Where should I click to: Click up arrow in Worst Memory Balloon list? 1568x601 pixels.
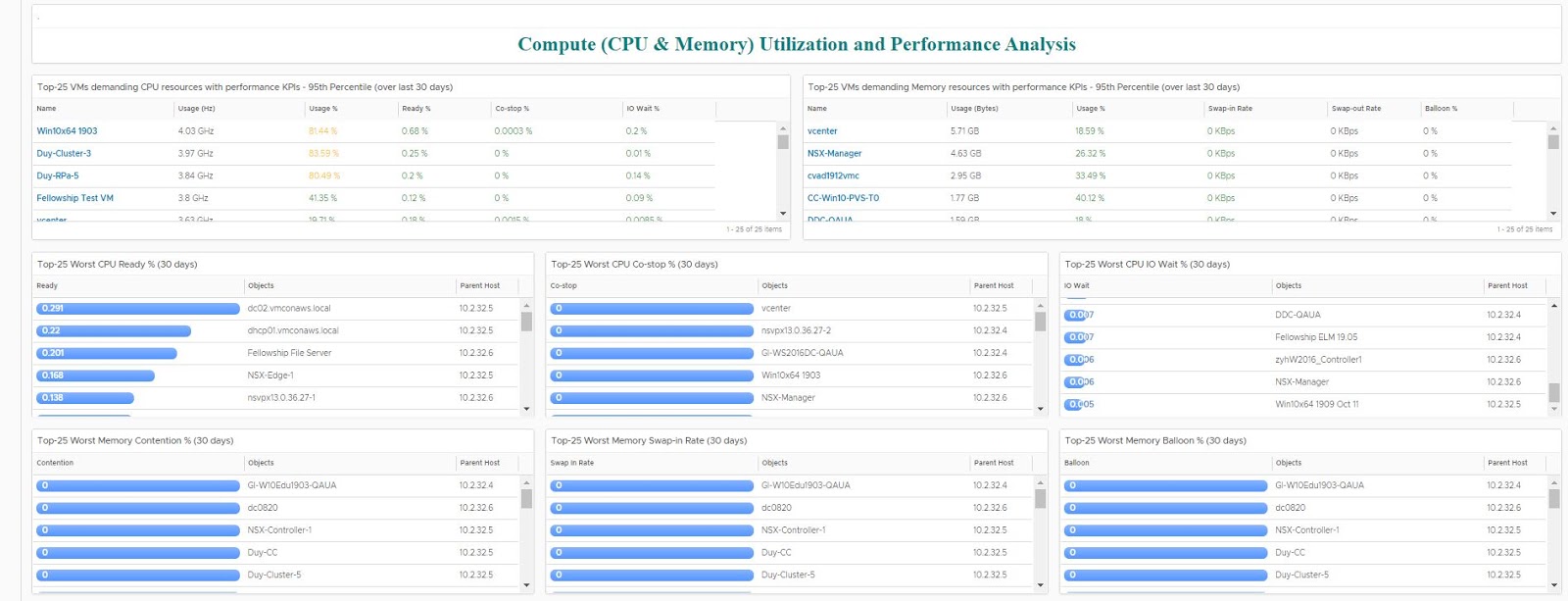tap(1553, 482)
